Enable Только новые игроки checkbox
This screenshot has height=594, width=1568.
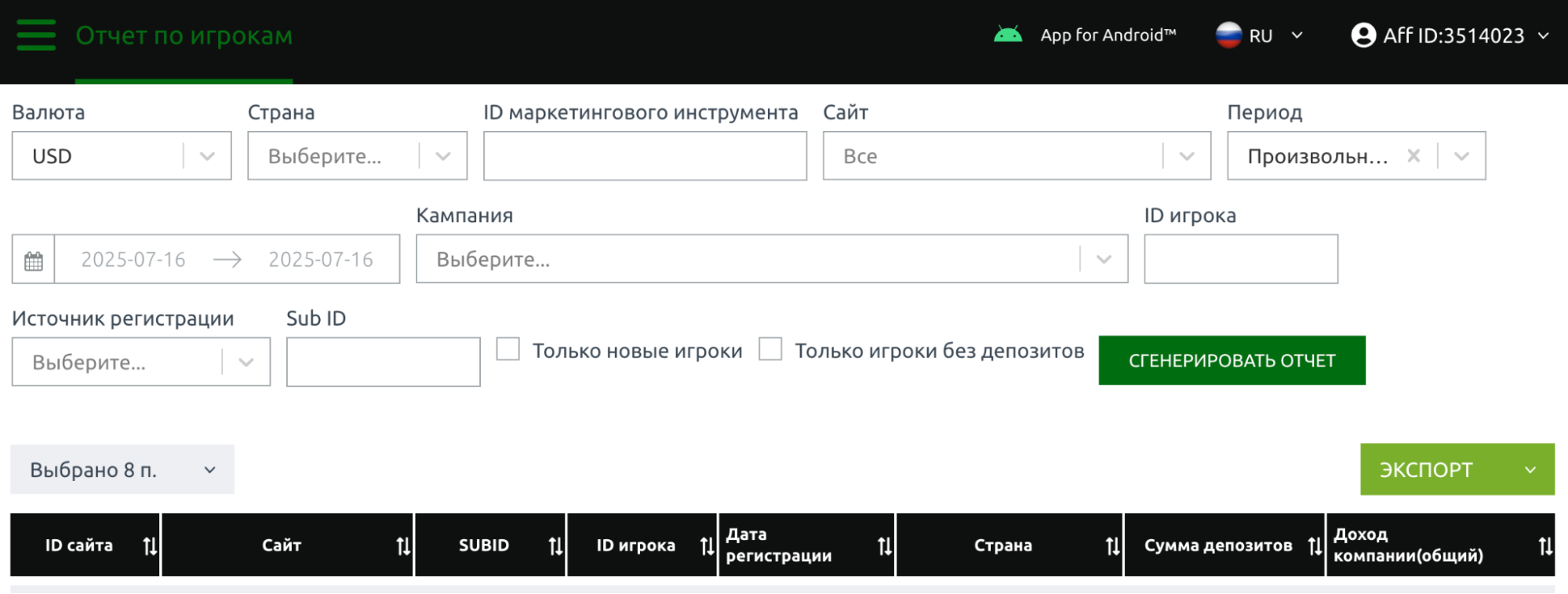point(508,349)
